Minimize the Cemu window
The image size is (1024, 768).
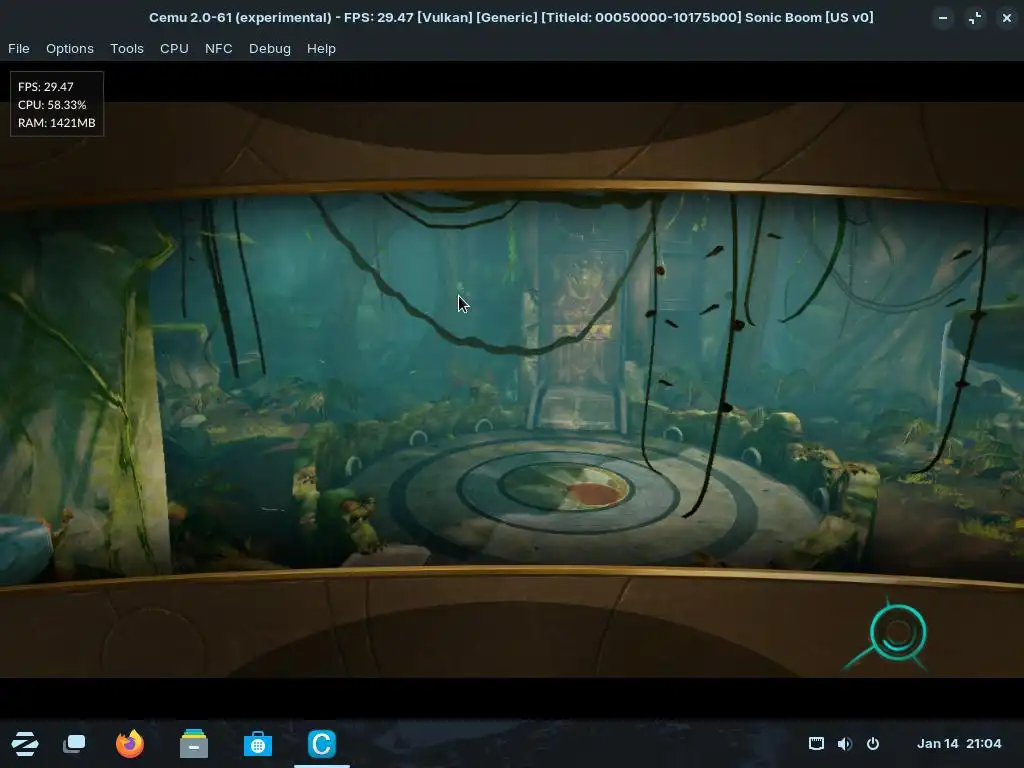point(942,18)
